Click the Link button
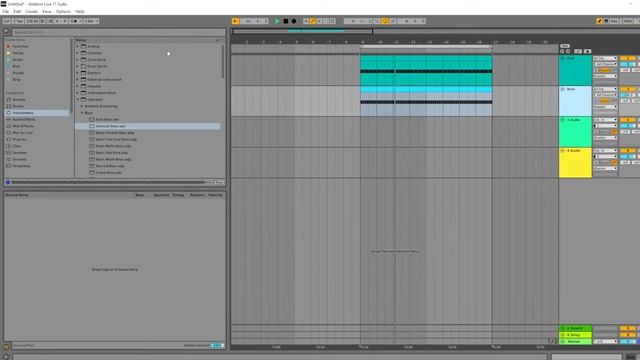640x360 pixels. [7, 21]
